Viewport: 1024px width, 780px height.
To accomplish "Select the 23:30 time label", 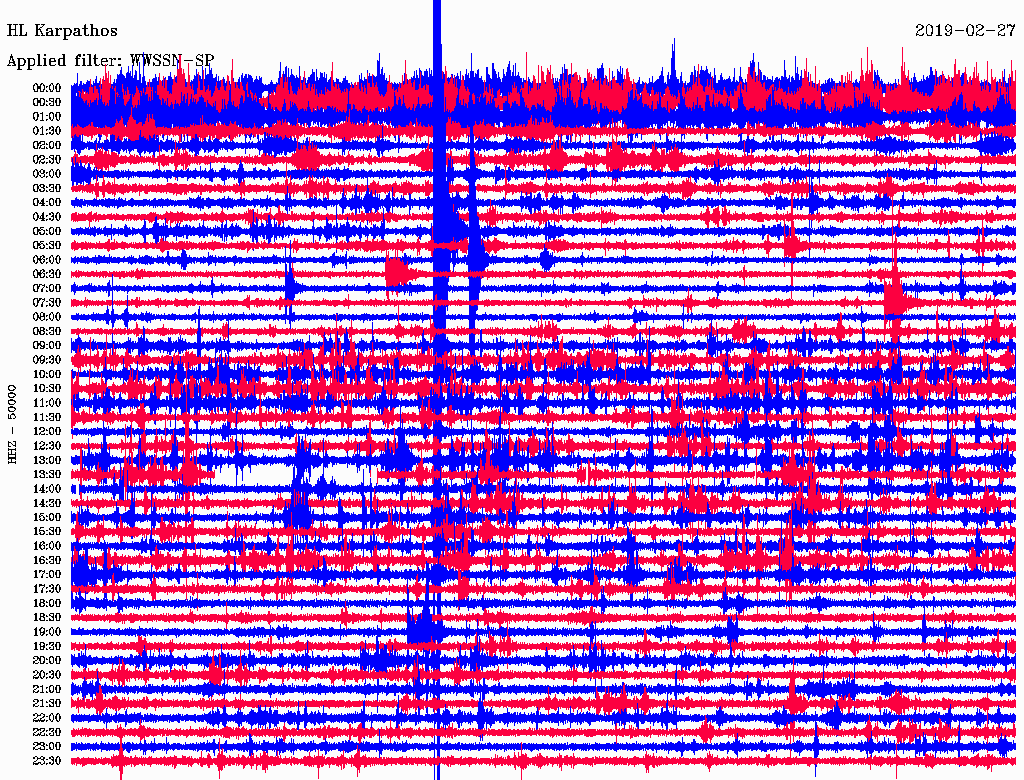I will [x=47, y=760].
